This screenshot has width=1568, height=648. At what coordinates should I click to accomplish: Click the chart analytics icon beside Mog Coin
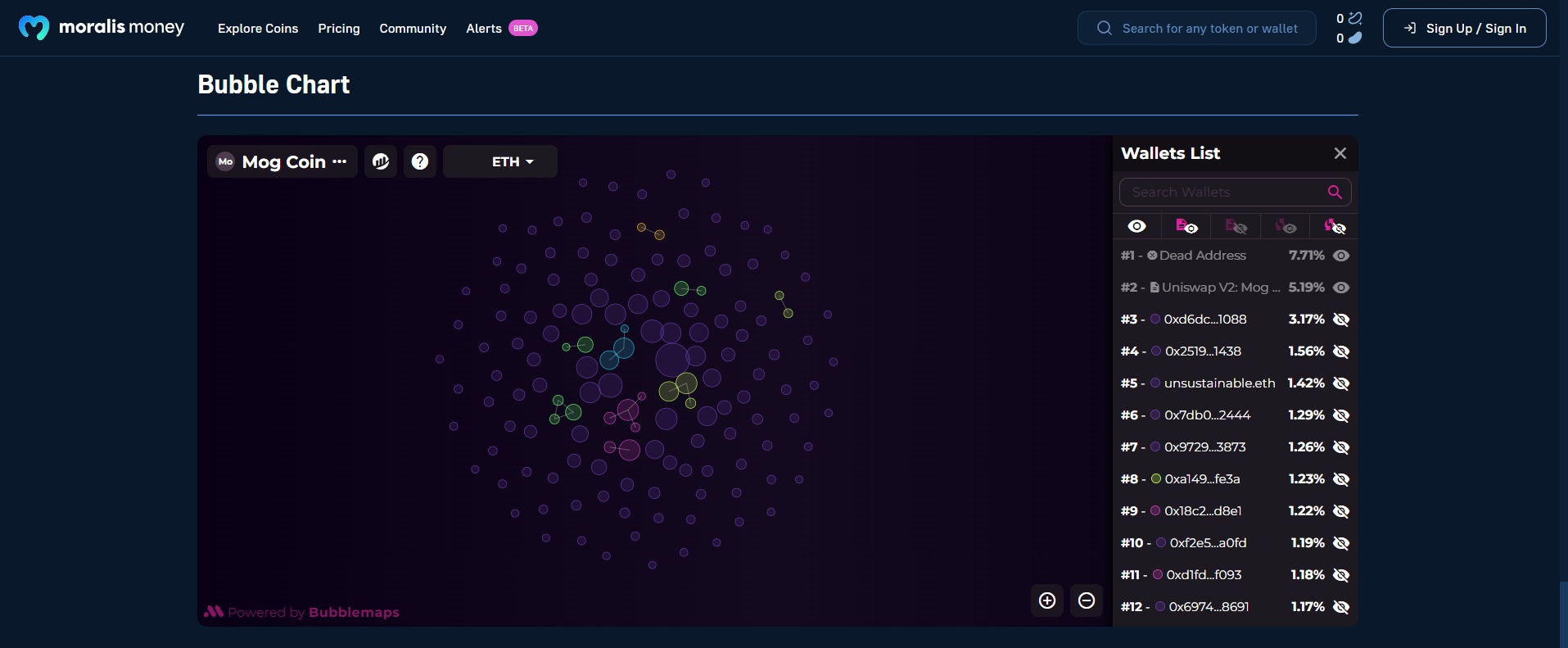click(381, 161)
